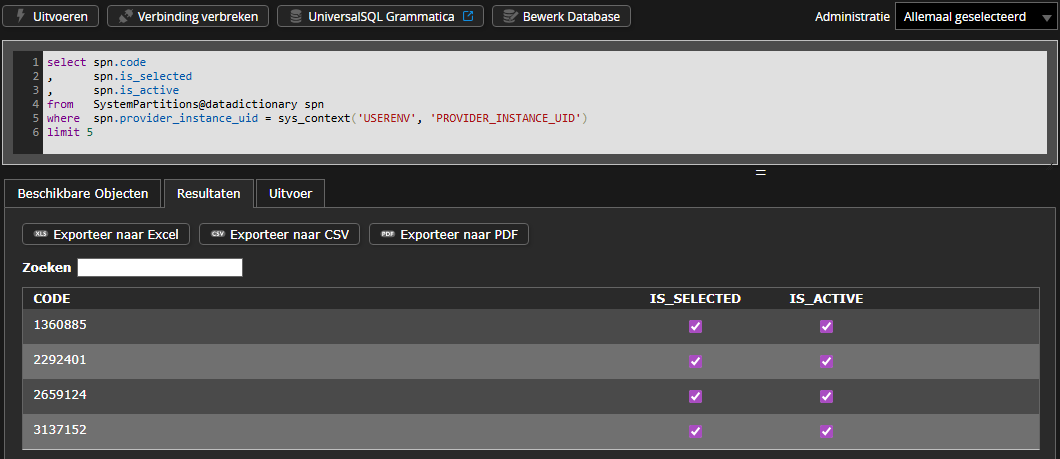
Task: Click the Exporteer naar PDF button
Action: [449, 234]
